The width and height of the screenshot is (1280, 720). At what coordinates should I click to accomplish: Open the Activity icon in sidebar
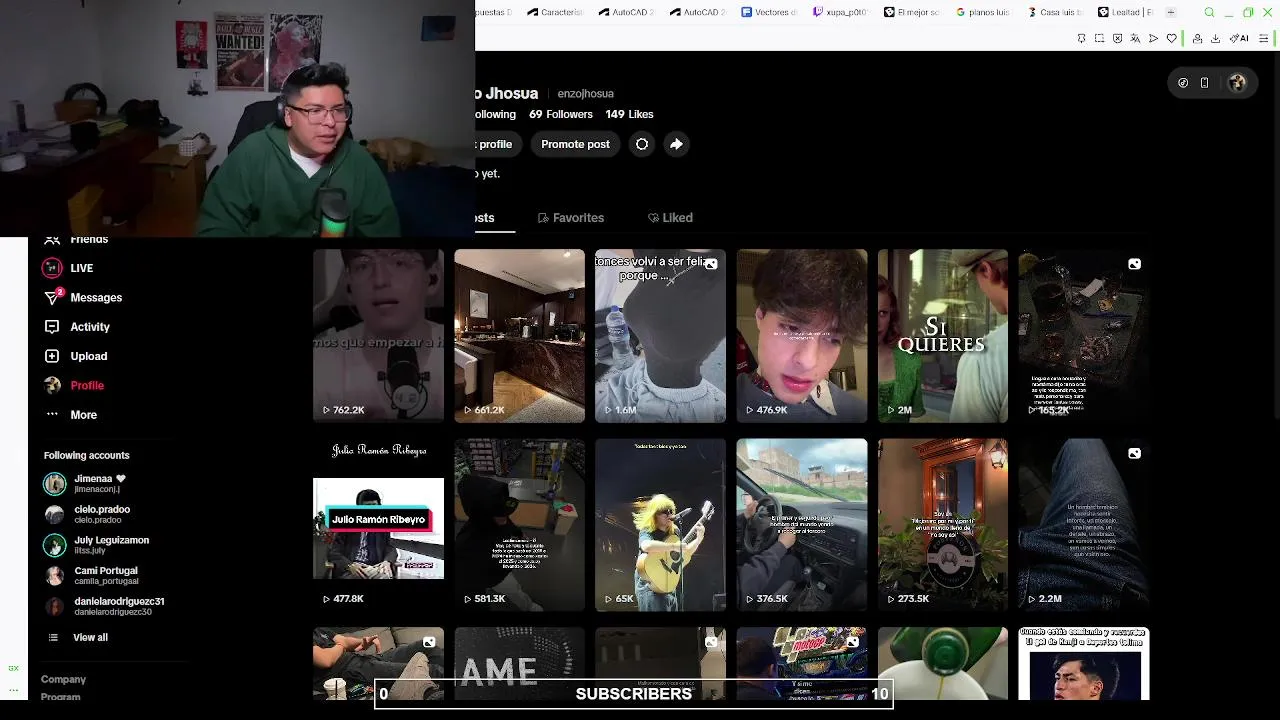(x=52, y=327)
